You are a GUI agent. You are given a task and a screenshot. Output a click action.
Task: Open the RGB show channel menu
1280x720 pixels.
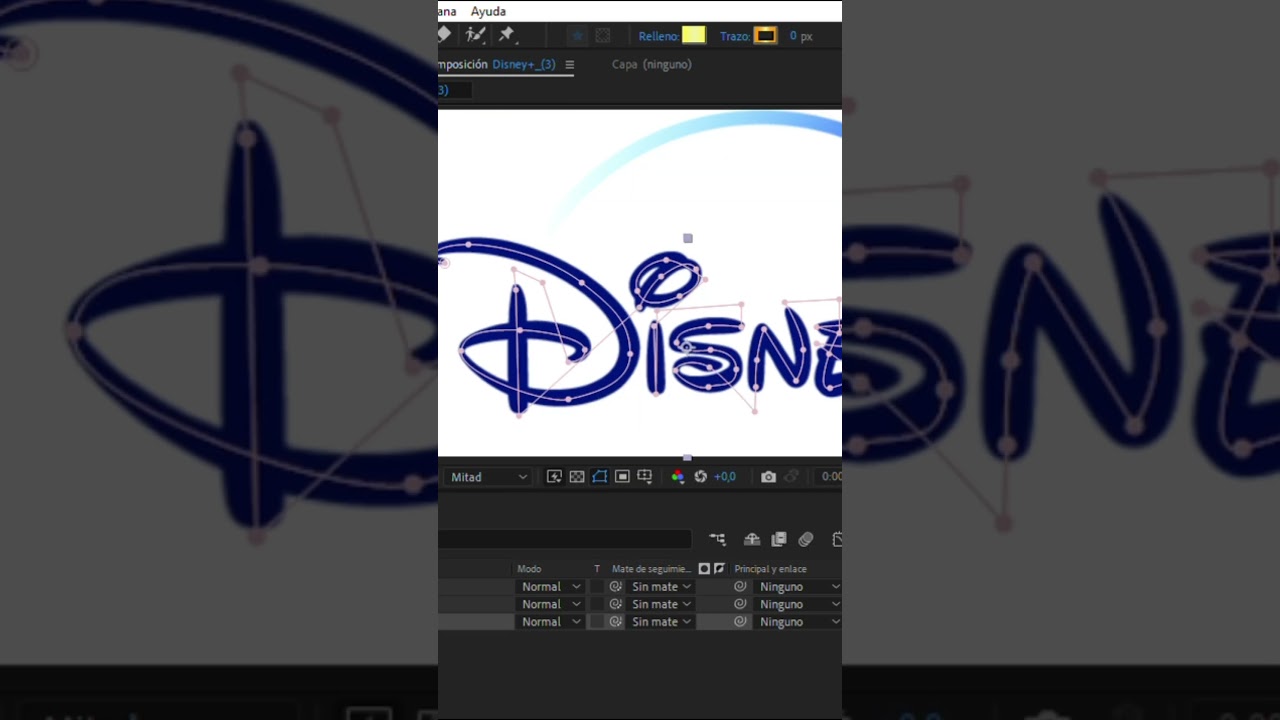[677, 477]
